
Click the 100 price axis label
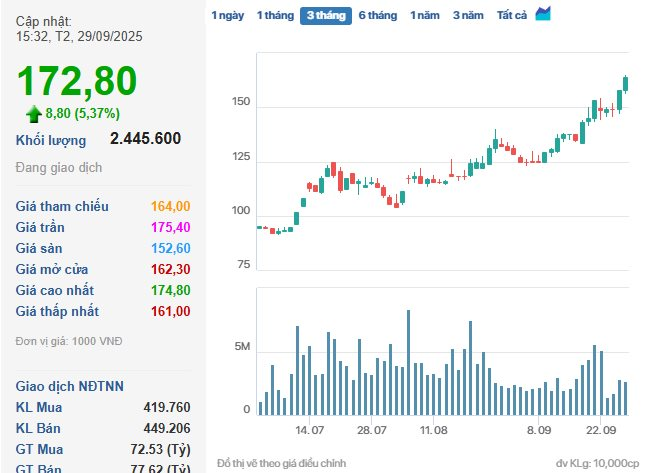(241, 210)
